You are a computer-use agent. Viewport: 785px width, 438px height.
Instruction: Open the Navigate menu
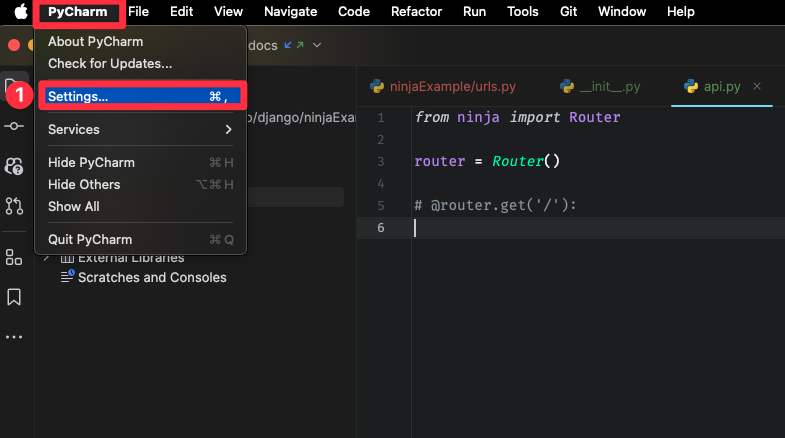[290, 12]
